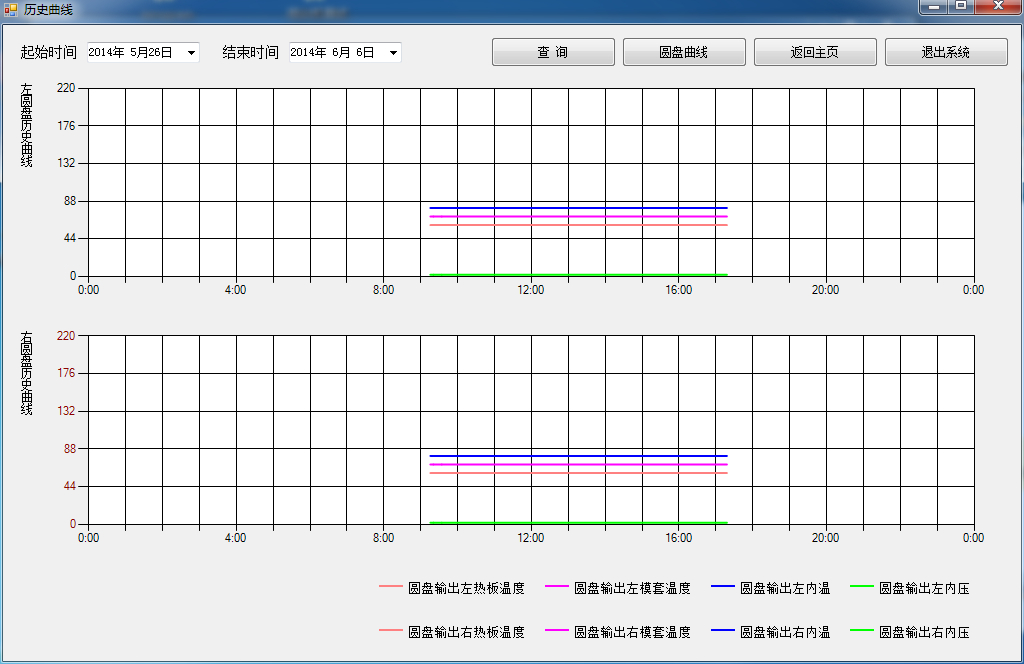Screen dimensions: 1024x664
Task: Click the 右圆盘历史曲线 axis title
Action: coord(26,373)
